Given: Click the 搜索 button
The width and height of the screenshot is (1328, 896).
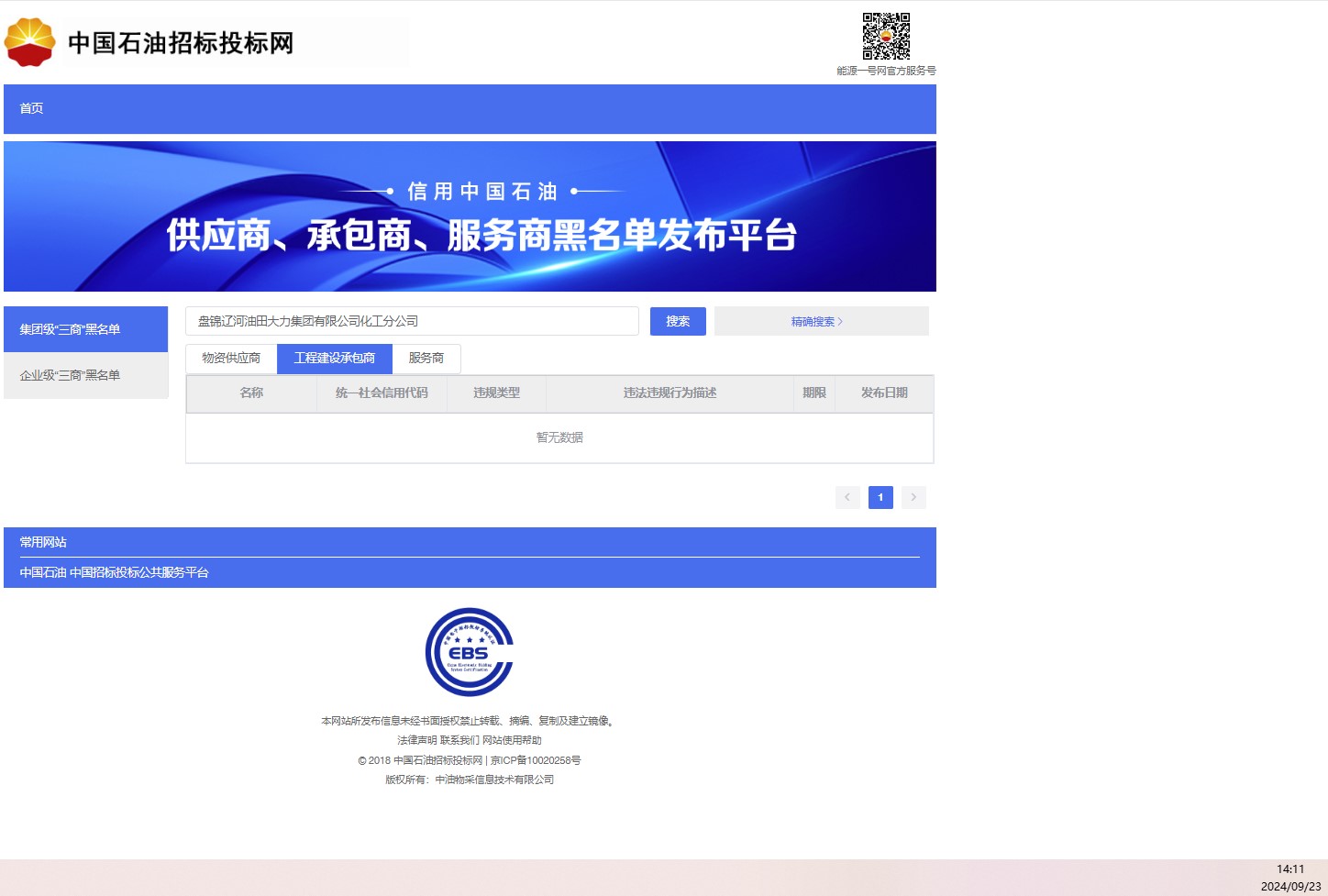Looking at the screenshot, I should [x=678, y=321].
